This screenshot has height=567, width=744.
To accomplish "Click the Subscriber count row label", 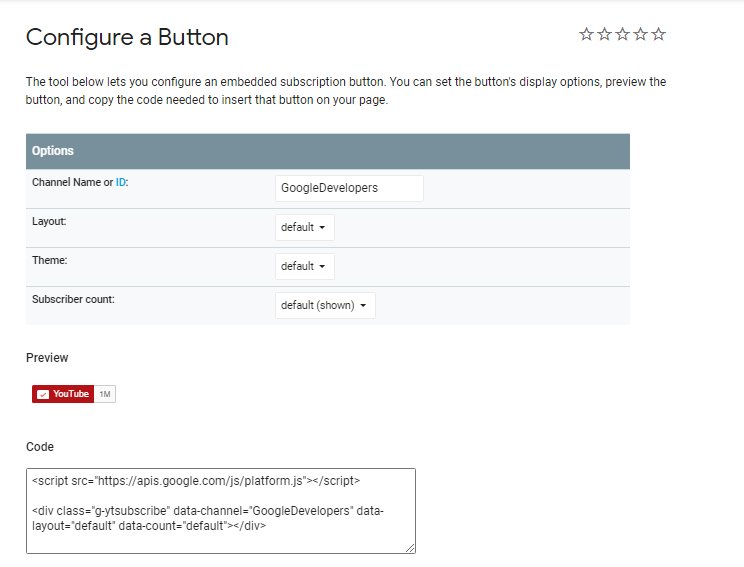I will point(73,299).
